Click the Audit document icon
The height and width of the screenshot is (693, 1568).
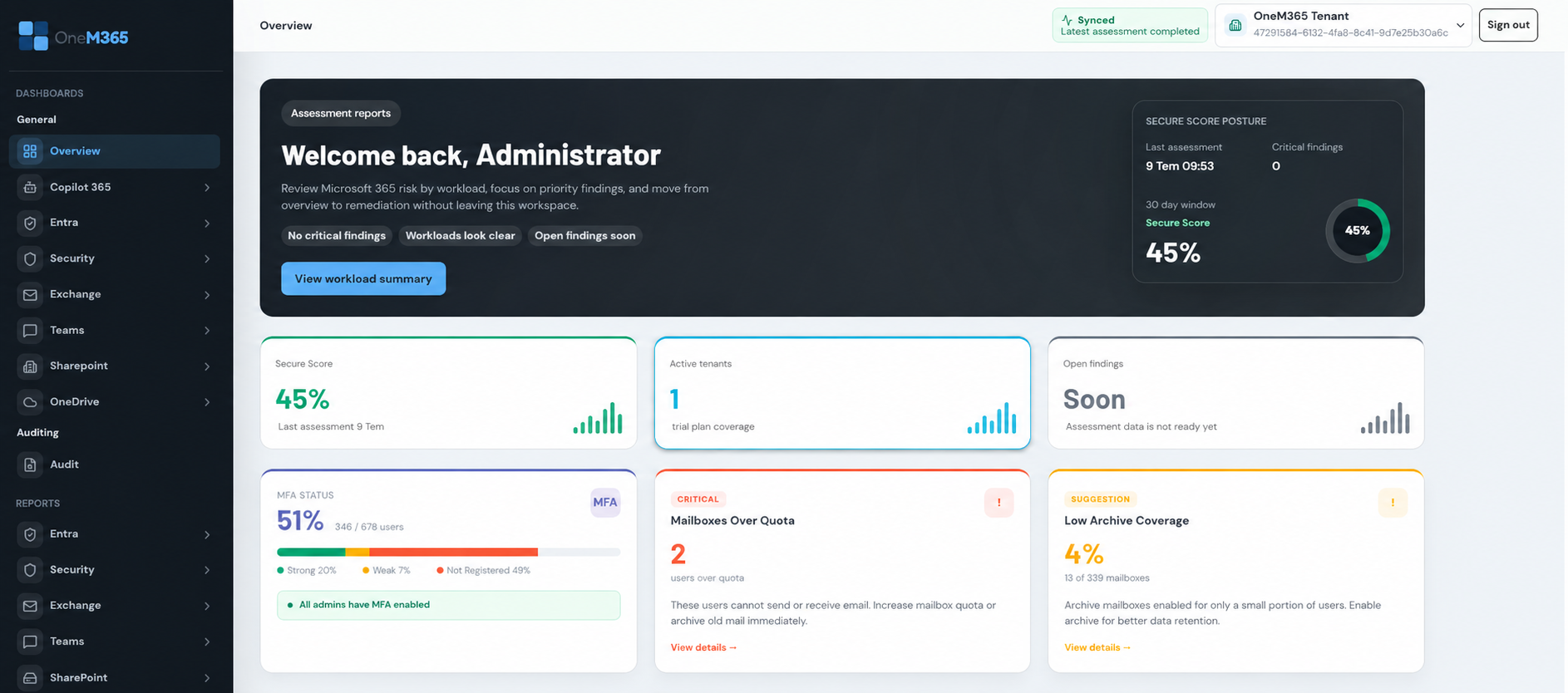30,464
